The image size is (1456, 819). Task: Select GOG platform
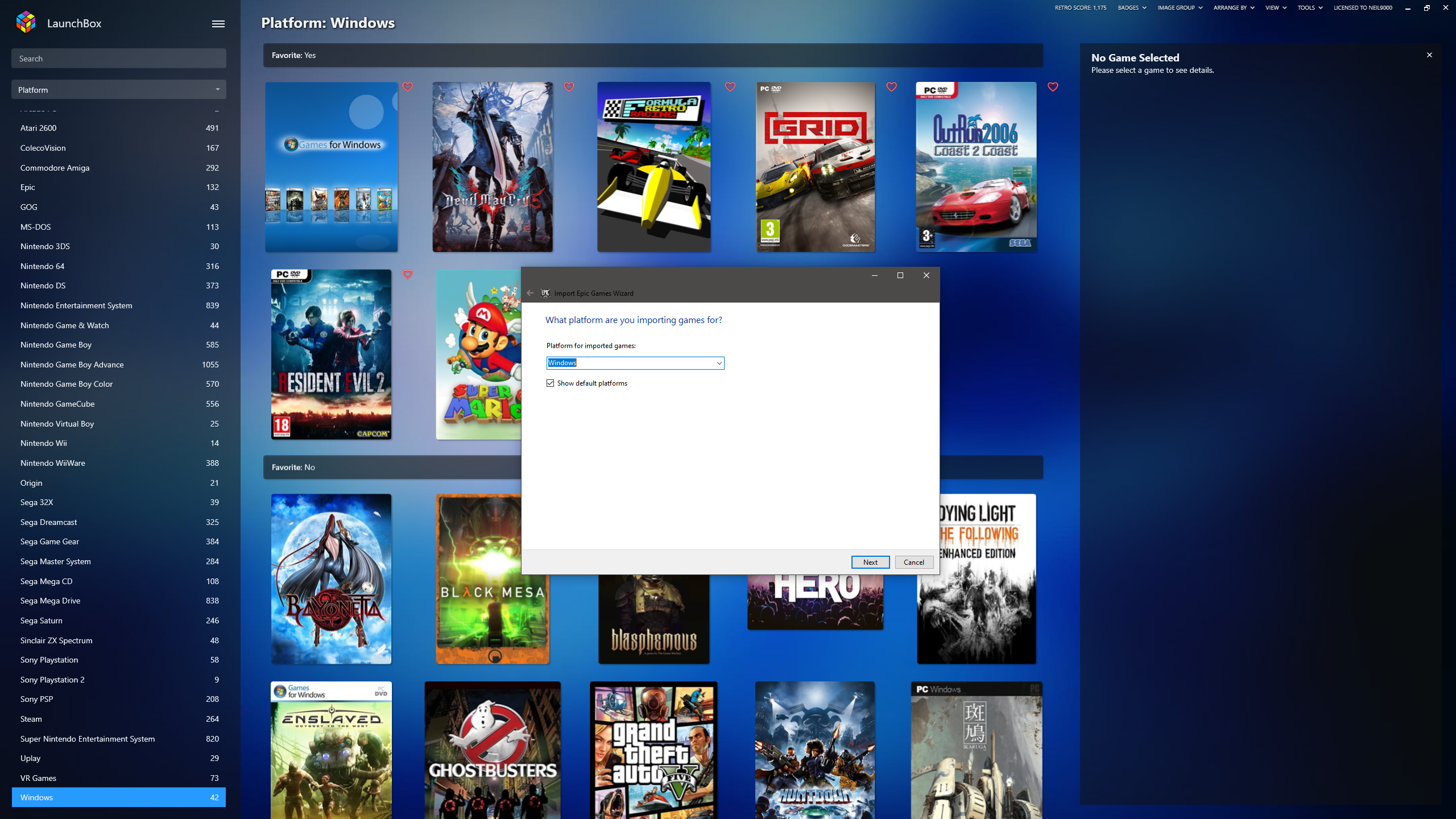coord(119,207)
